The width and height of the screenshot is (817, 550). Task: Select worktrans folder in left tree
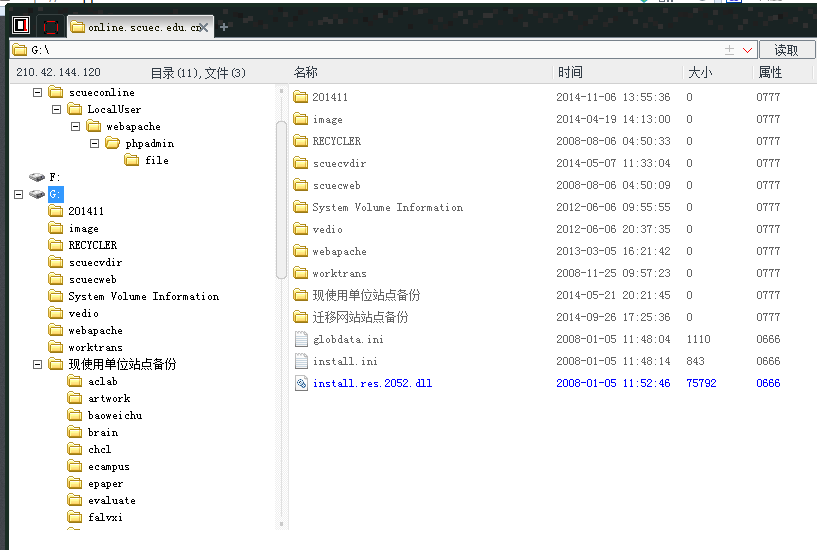point(85,347)
